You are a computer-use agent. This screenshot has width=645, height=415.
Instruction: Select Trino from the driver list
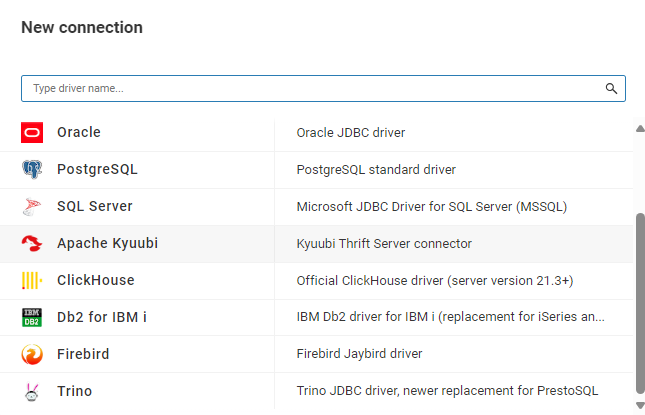point(75,391)
